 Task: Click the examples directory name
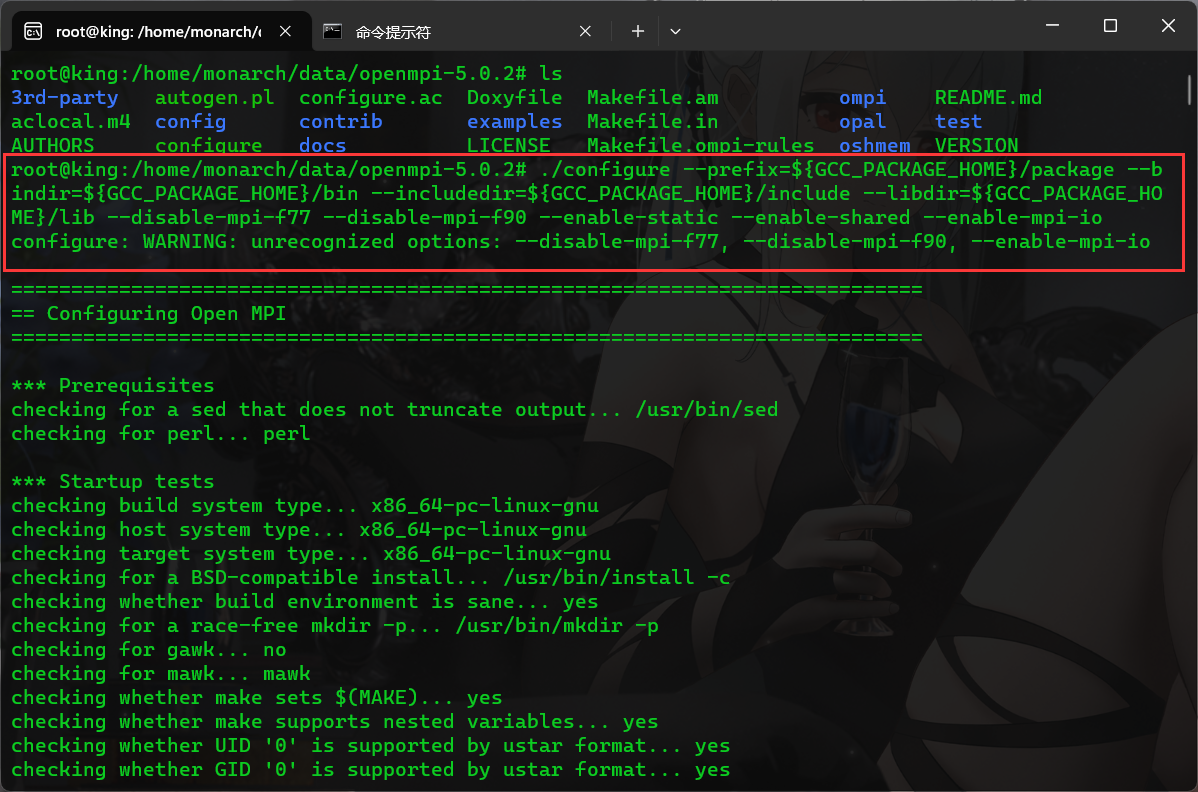tap(514, 121)
